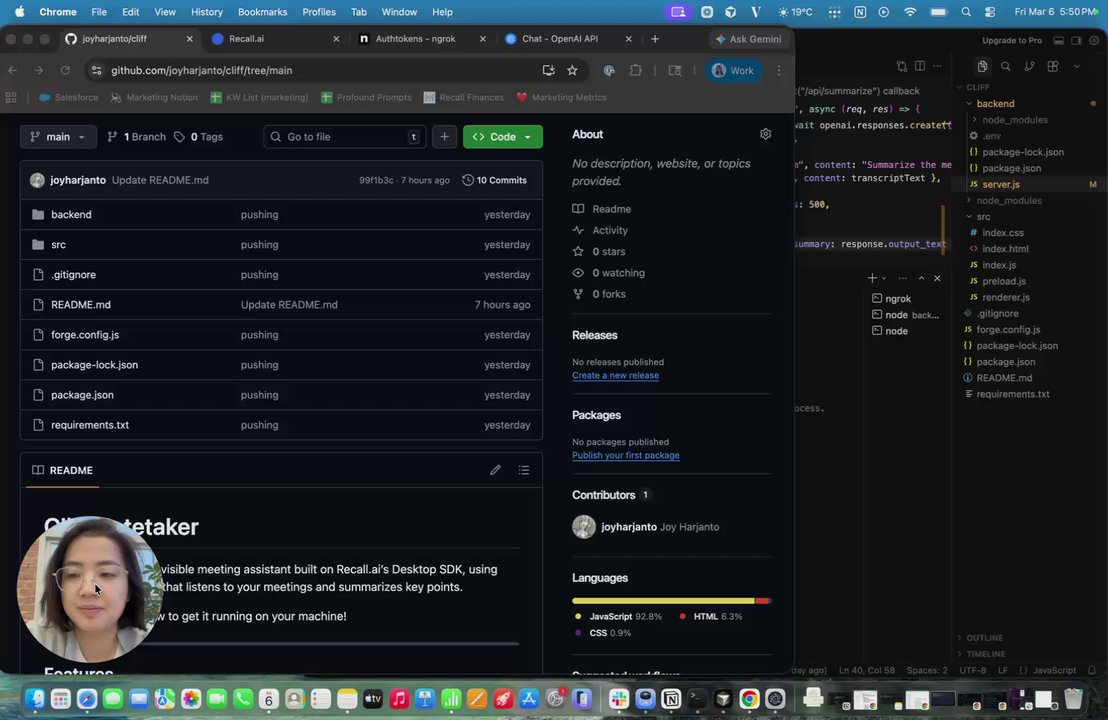Image resolution: width=1108 pixels, height=720 pixels.
Task: Collapse the src folder in VS Code
Action: (x=983, y=217)
